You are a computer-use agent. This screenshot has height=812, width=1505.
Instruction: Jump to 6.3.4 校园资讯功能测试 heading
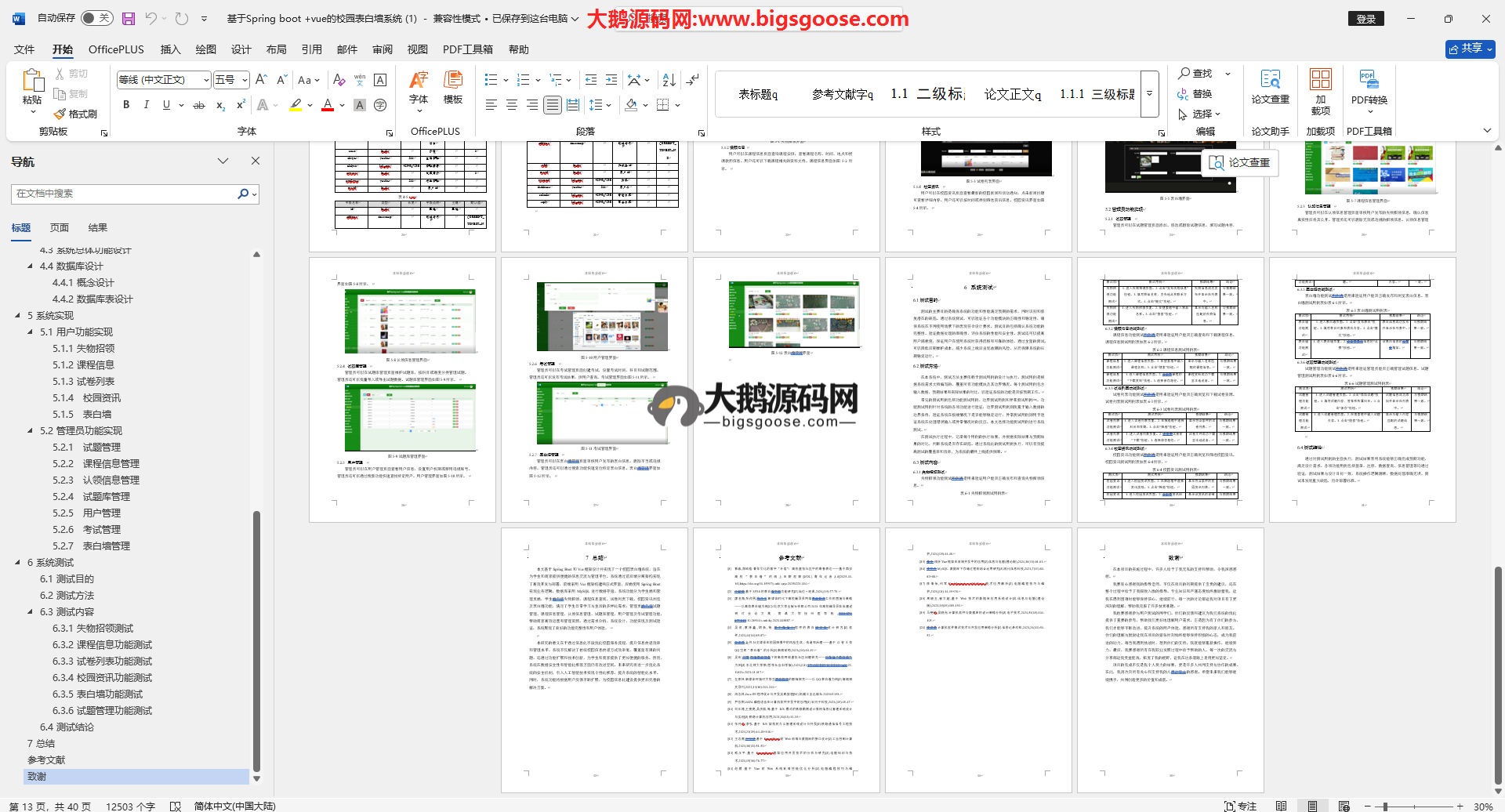[102, 678]
